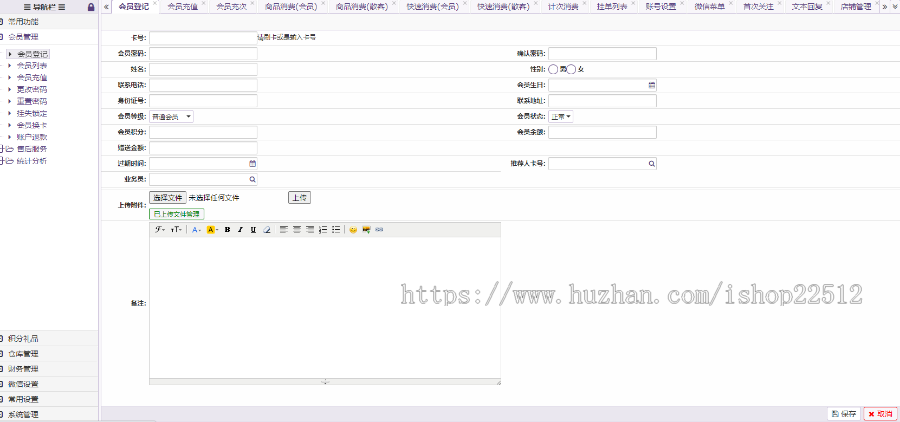900x422 pixels.
Task: Open 已上传文件管理 button
Action: [x=177, y=214]
